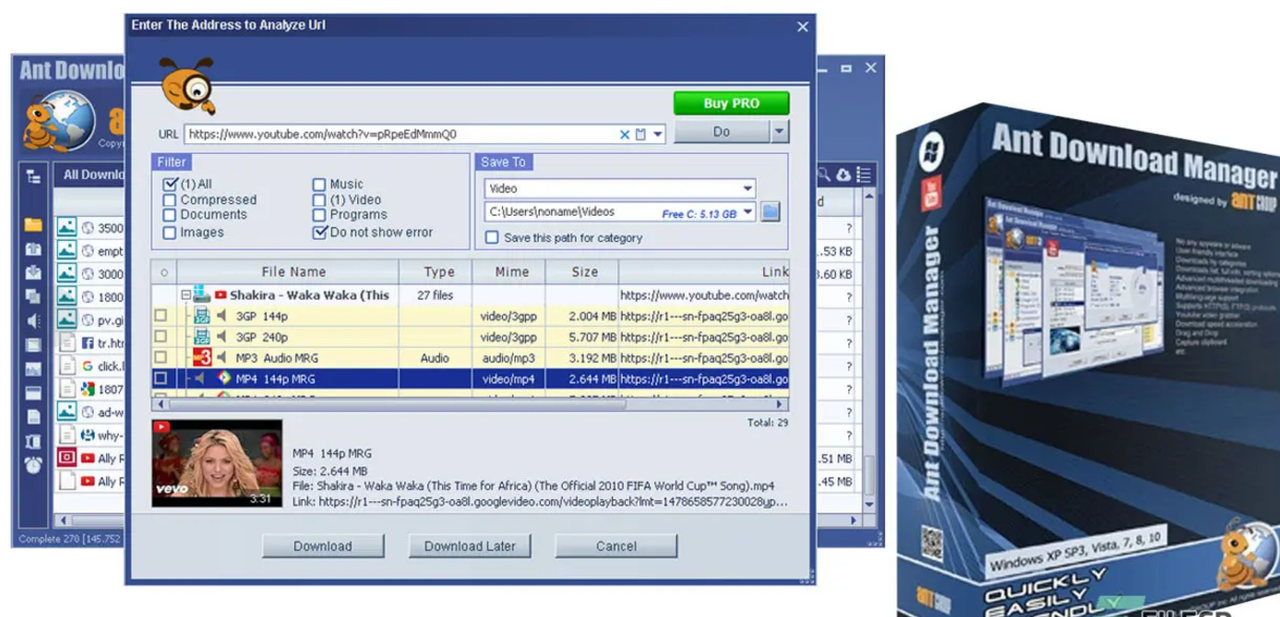Open the Video category dropdown
1280x617 pixels.
(747, 188)
